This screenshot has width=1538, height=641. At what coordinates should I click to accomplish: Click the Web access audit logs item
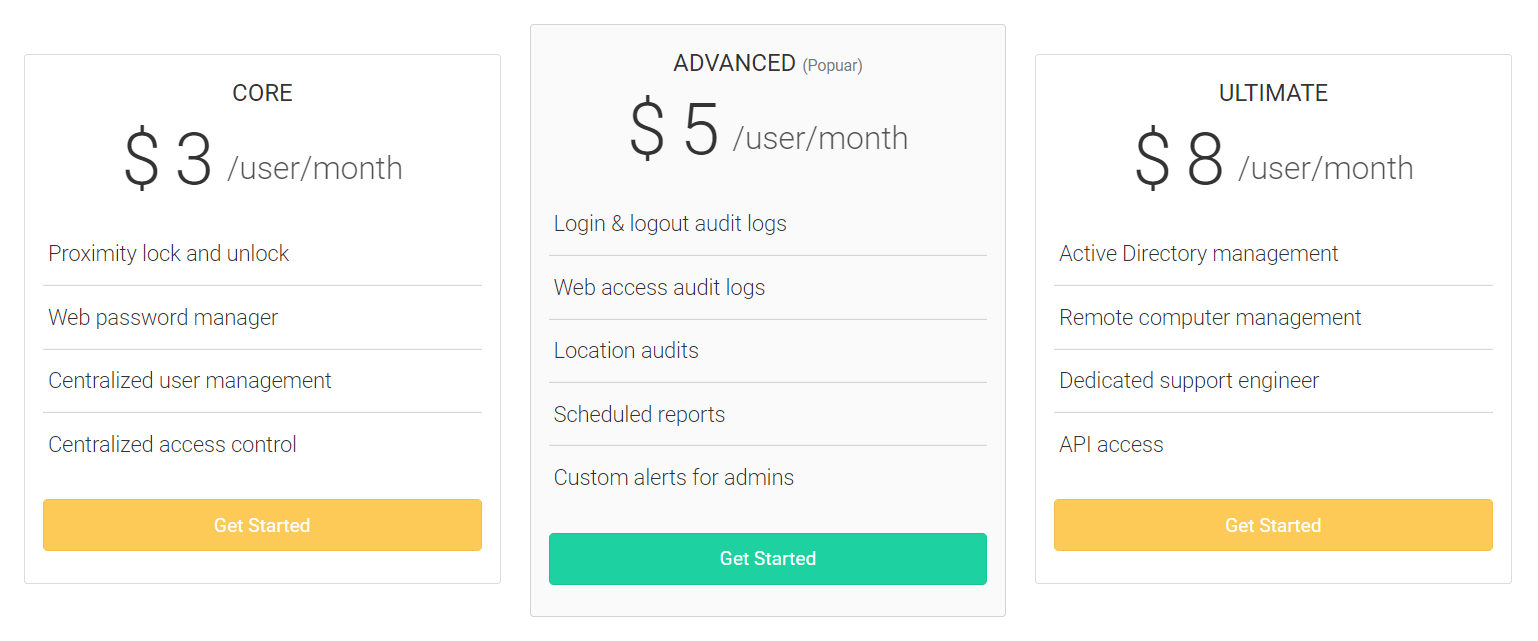pyautogui.click(x=659, y=288)
